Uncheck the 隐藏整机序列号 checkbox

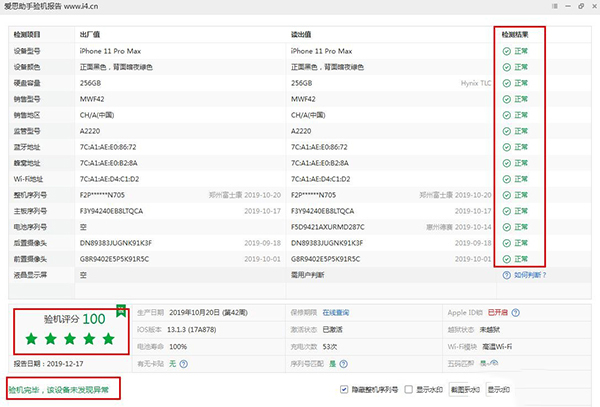(345, 389)
